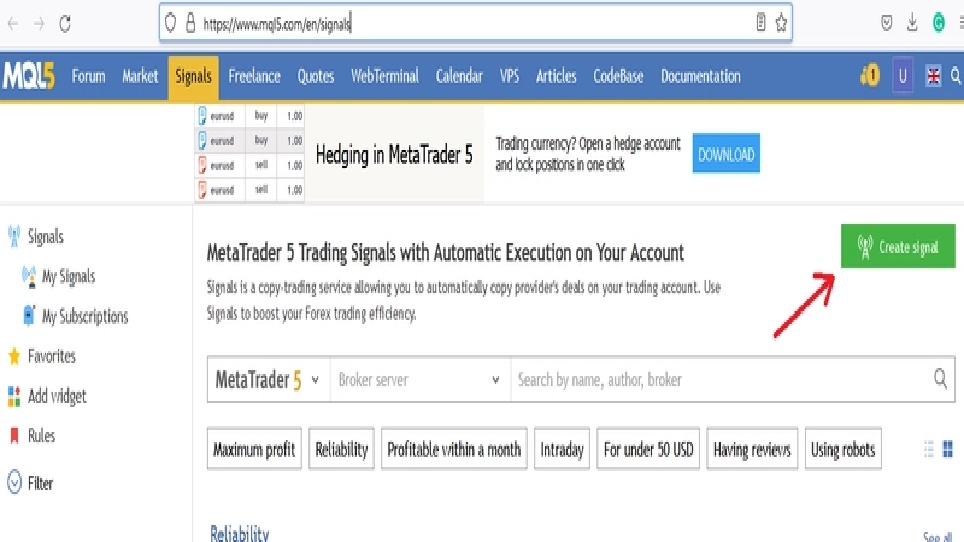This screenshot has height=542, width=964.
Task: Switch to grid view icon
Action: 947,449
